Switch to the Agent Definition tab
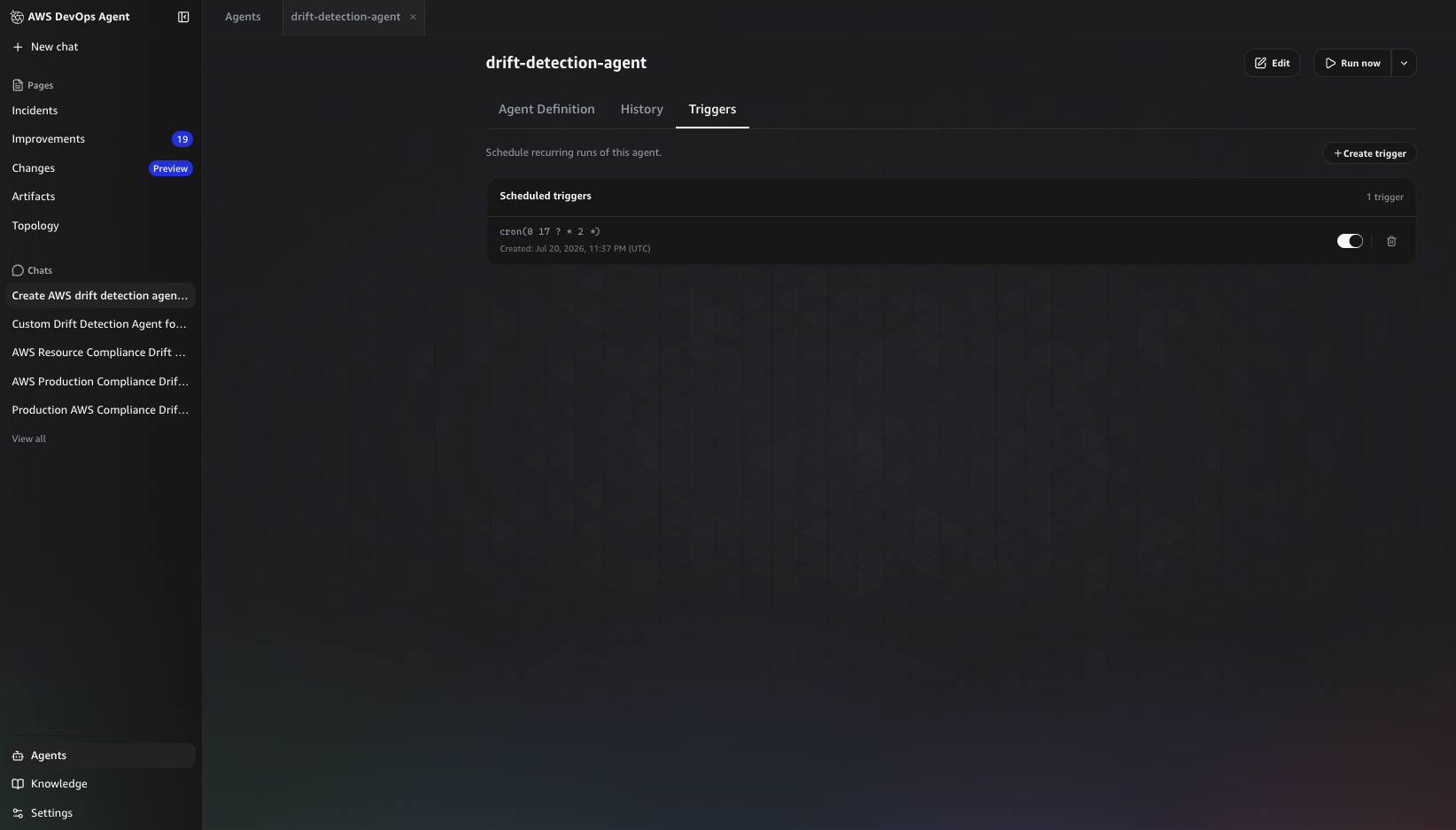 point(546,109)
